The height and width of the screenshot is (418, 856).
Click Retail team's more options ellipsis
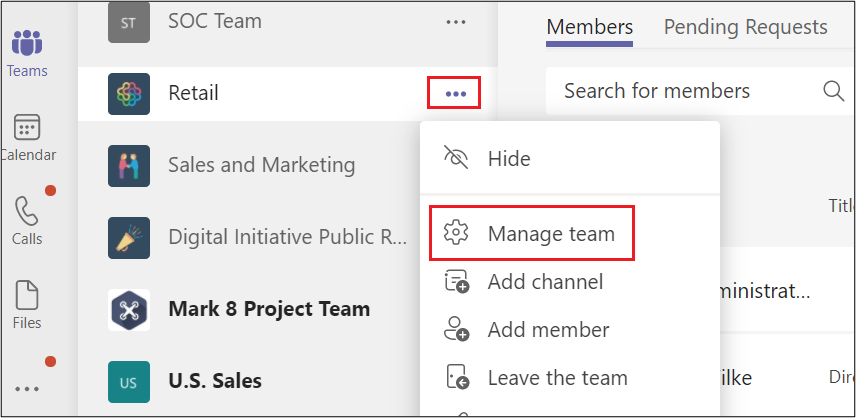455,93
